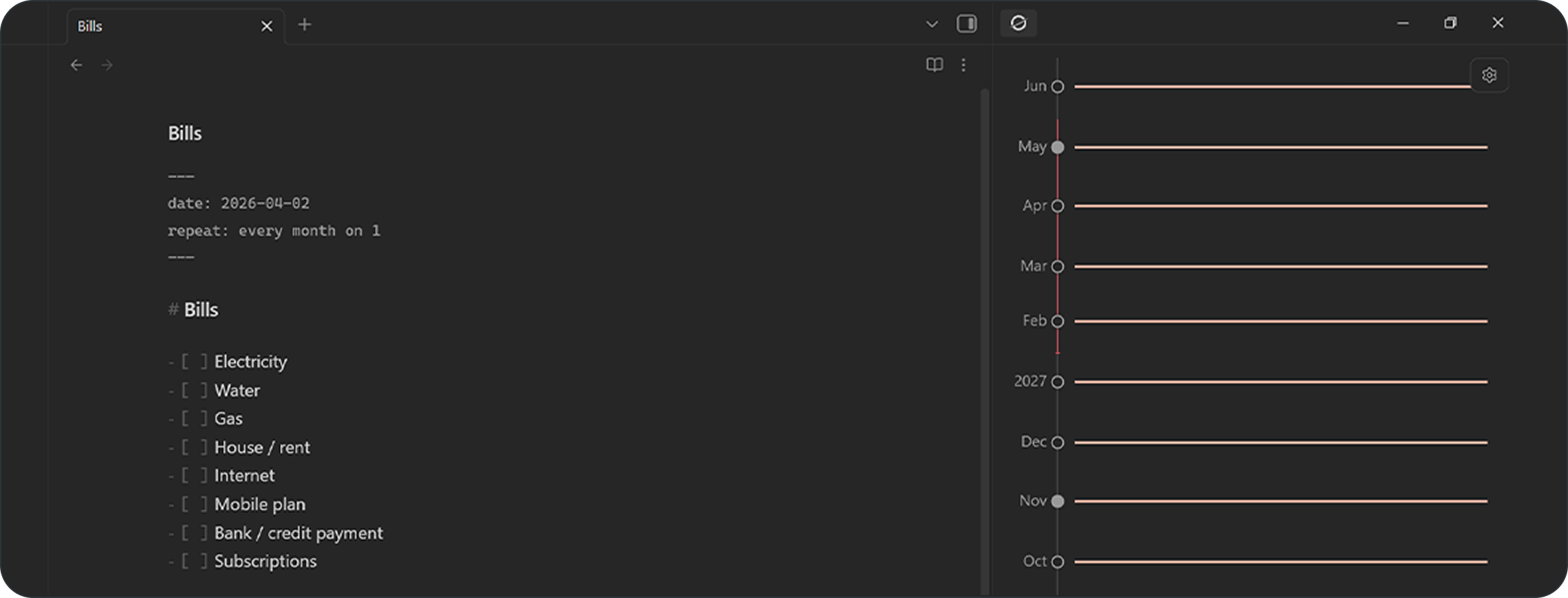The width and height of the screenshot is (1568, 598).
Task: Check off the Subscriptions item
Action: 194,562
